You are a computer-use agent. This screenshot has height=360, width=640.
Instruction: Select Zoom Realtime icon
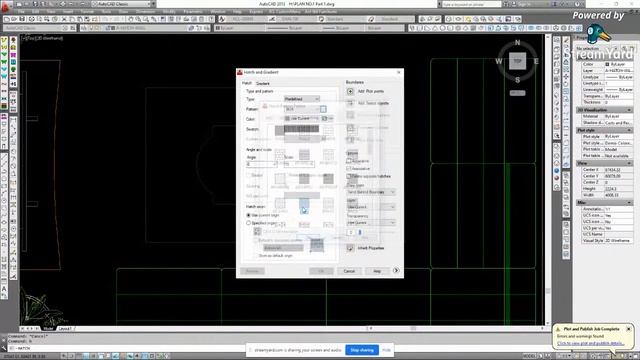(138, 19)
